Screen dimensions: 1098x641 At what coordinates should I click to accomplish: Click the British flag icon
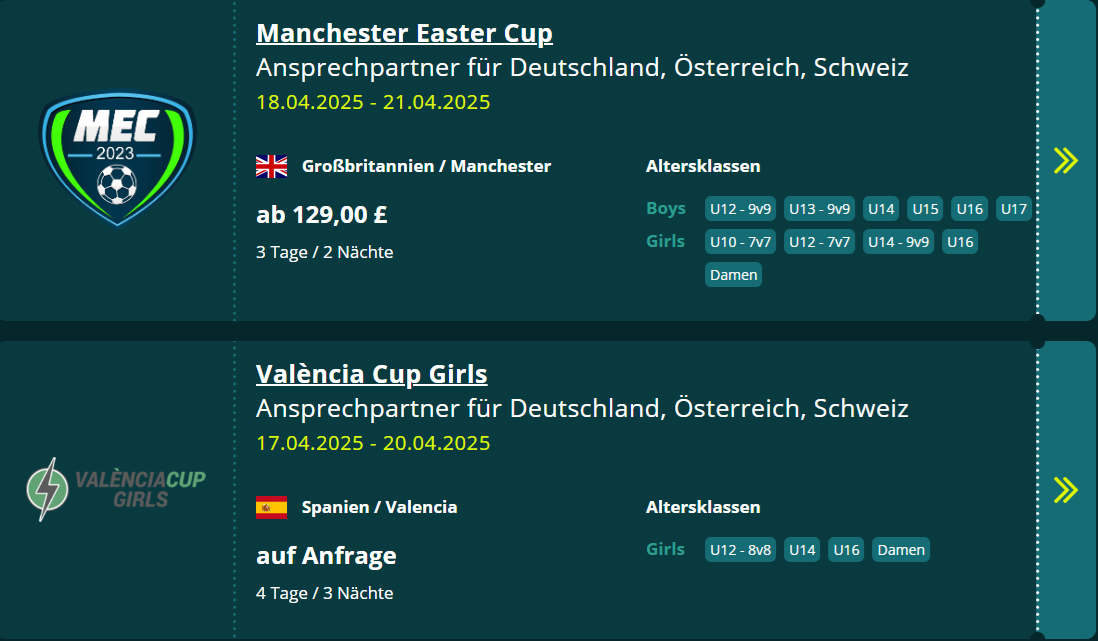point(271,166)
